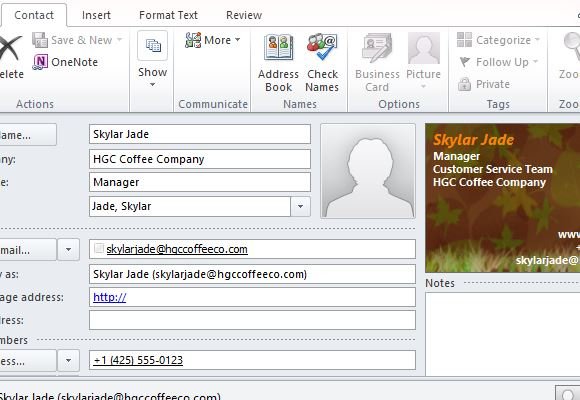
Task: Click the Save & New icon
Action: [x=40, y=40]
